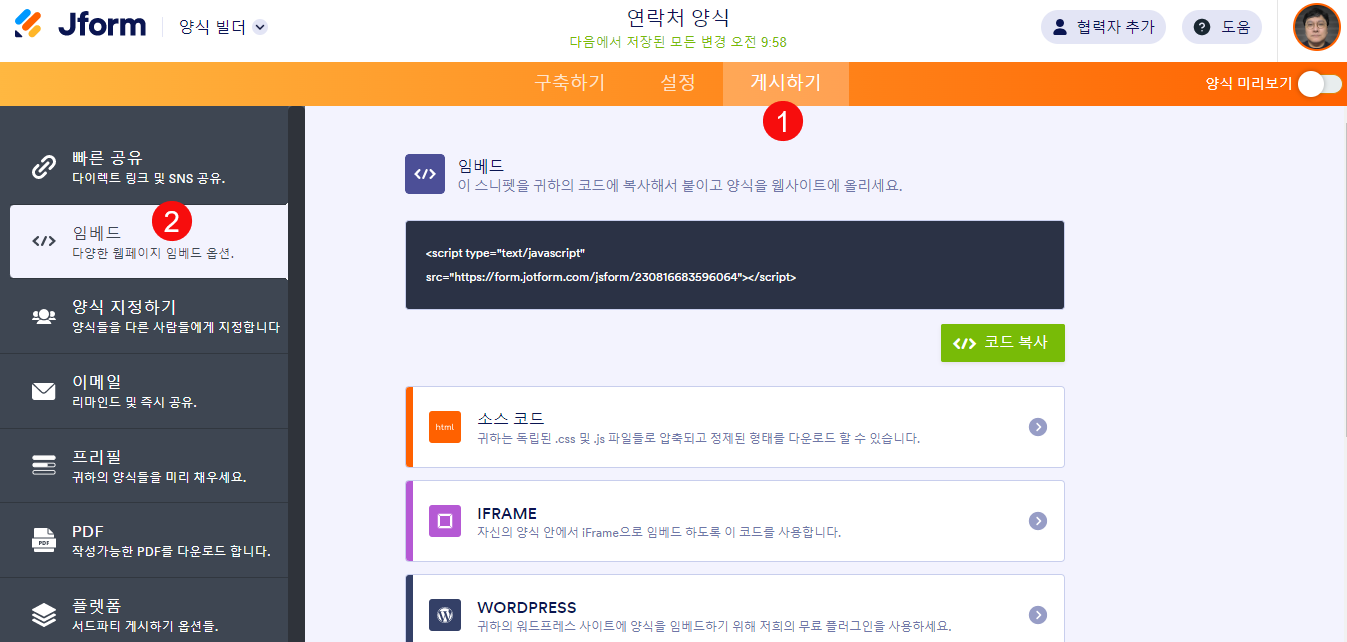Click the PDF file icon in sidebar
1347x642 pixels.
coord(44,540)
